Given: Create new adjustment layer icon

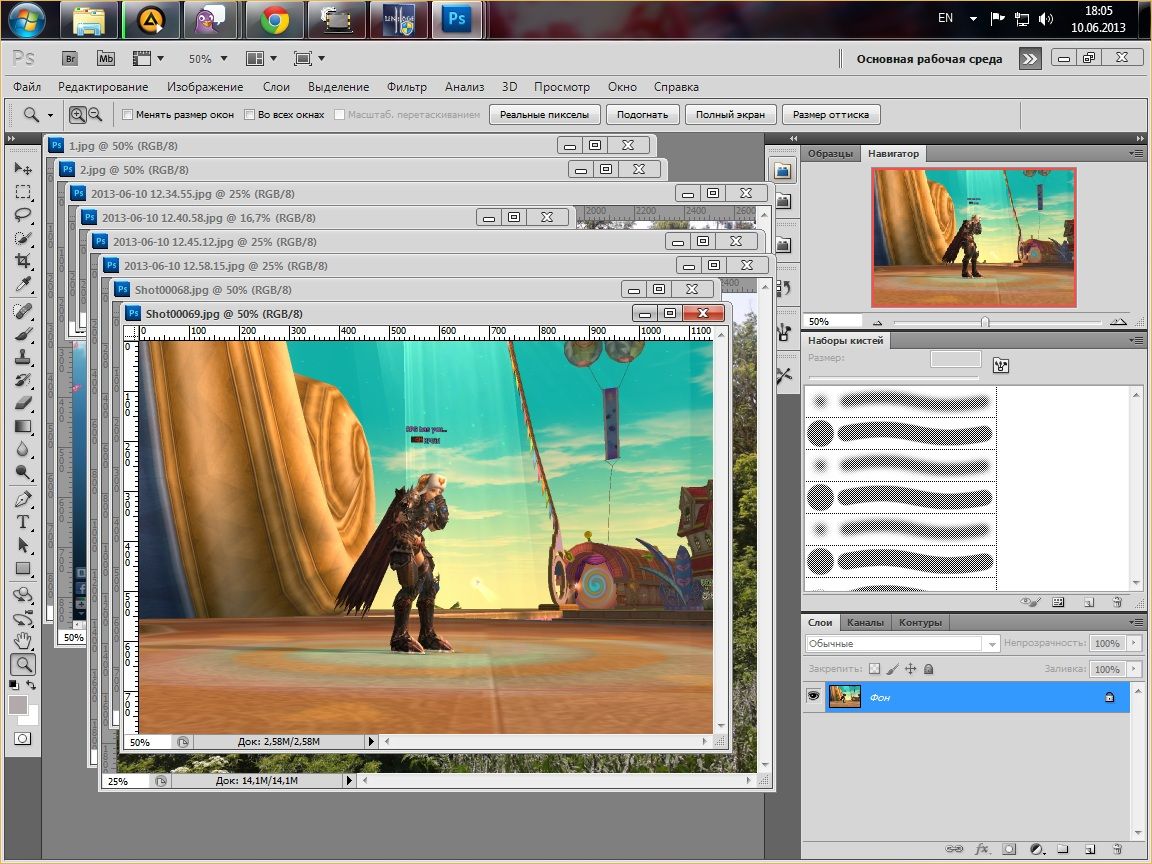Looking at the screenshot, I should tap(1036, 849).
